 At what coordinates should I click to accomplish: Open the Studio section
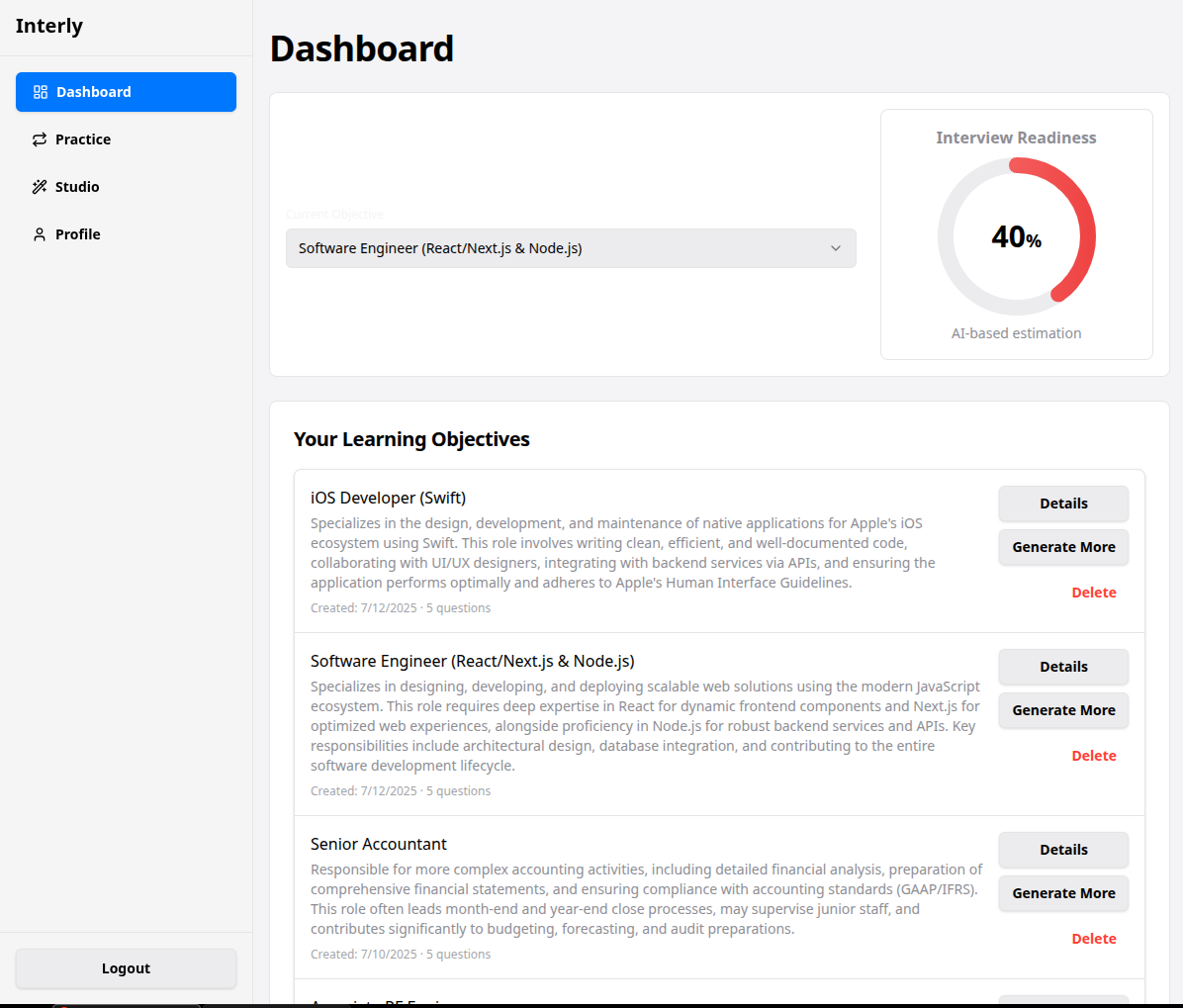click(x=77, y=186)
